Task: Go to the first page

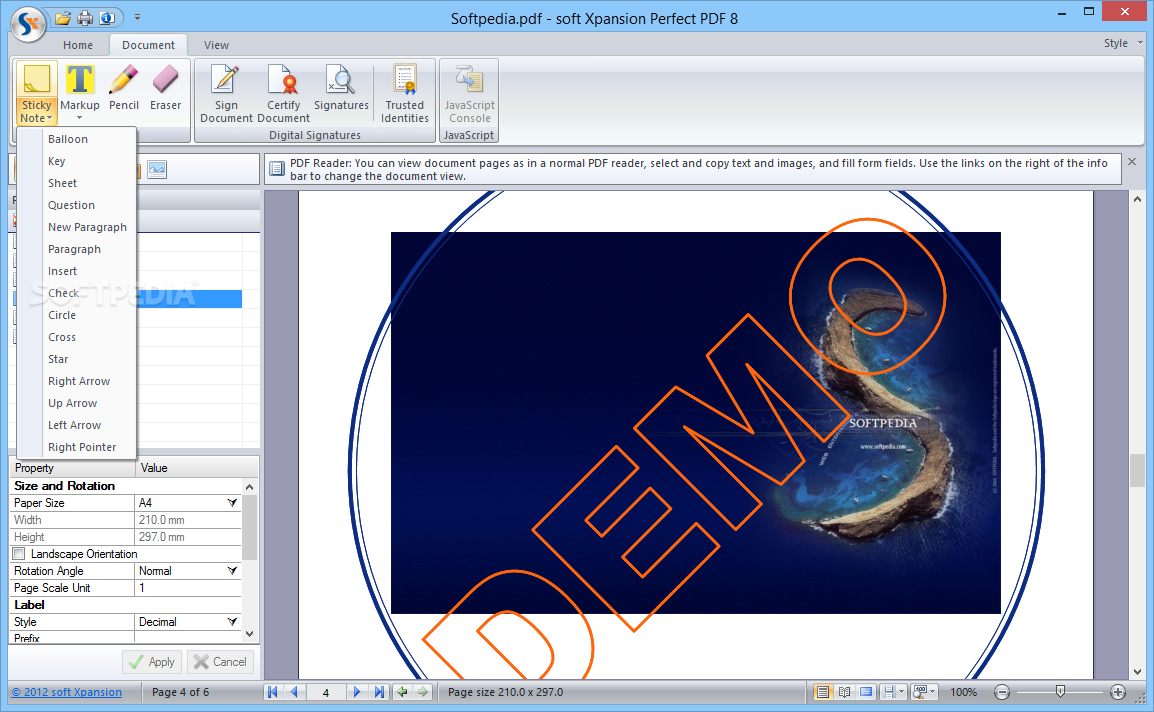Action: pyautogui.click(x=273, y=692)
